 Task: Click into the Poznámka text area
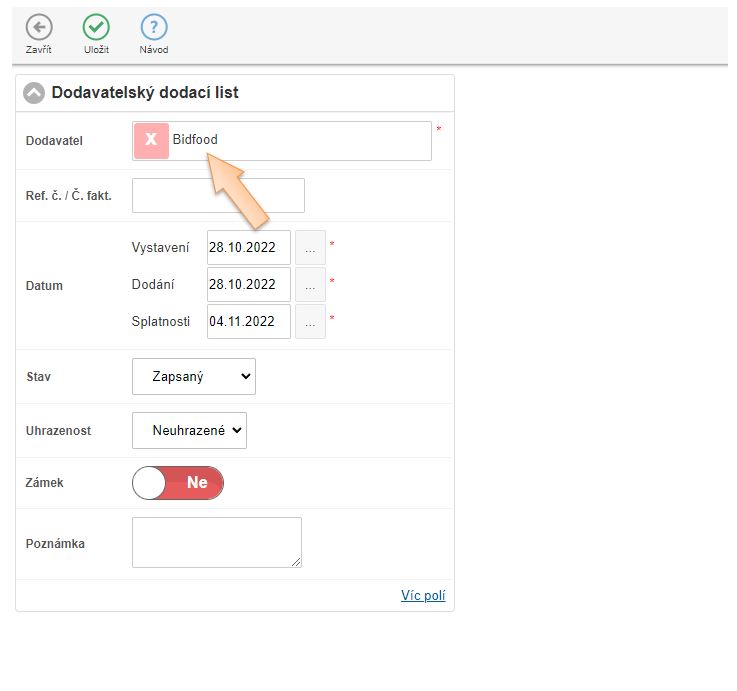216,542
